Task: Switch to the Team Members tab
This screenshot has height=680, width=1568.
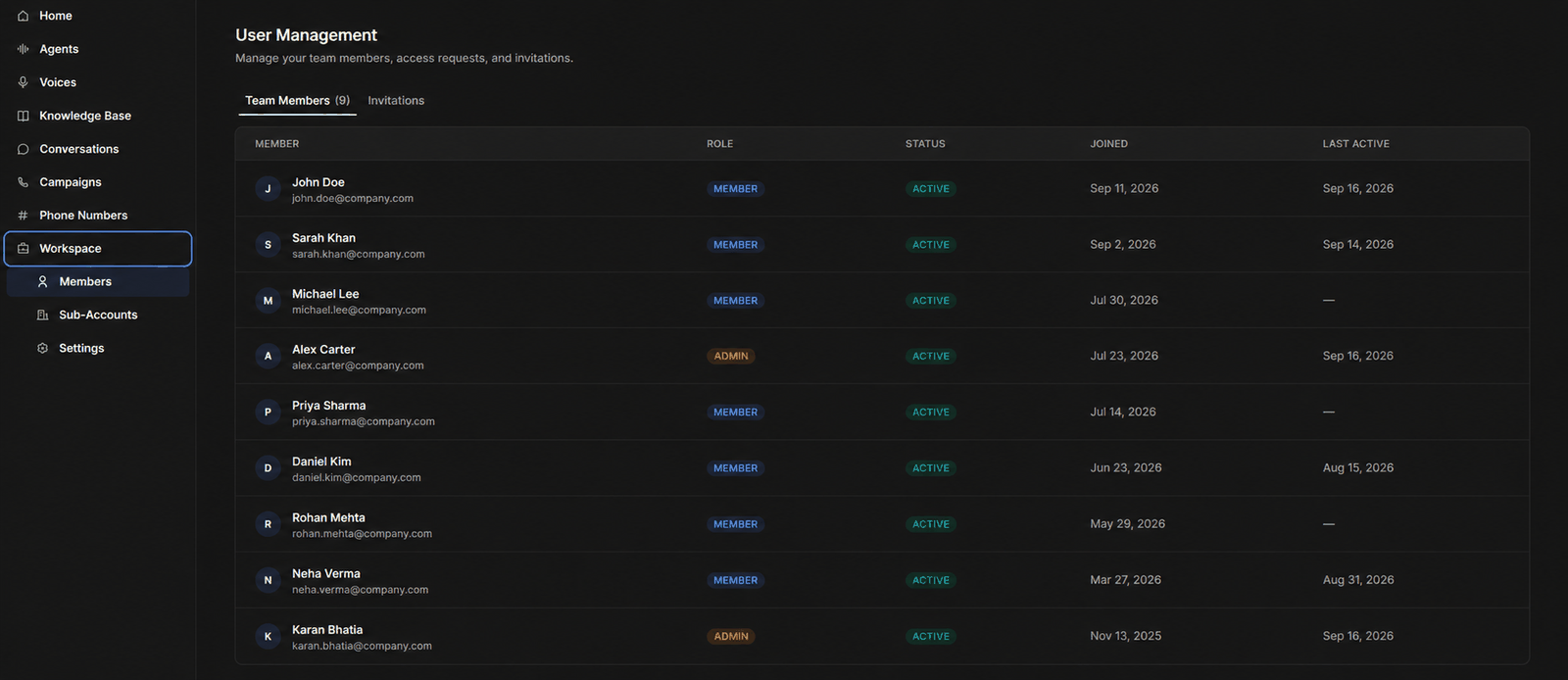Action: [x=297, y=101]
